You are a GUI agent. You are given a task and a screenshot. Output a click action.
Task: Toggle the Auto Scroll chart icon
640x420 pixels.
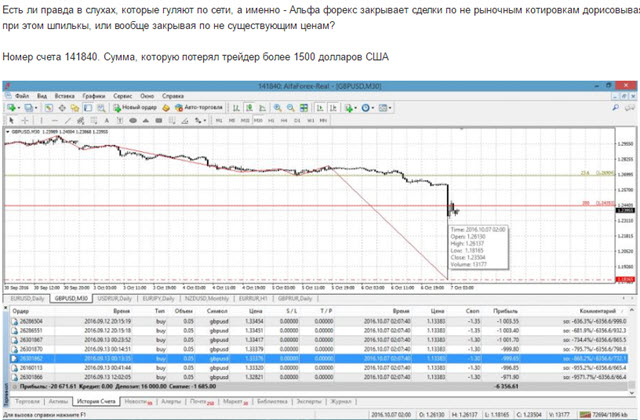tap(320, 108)
